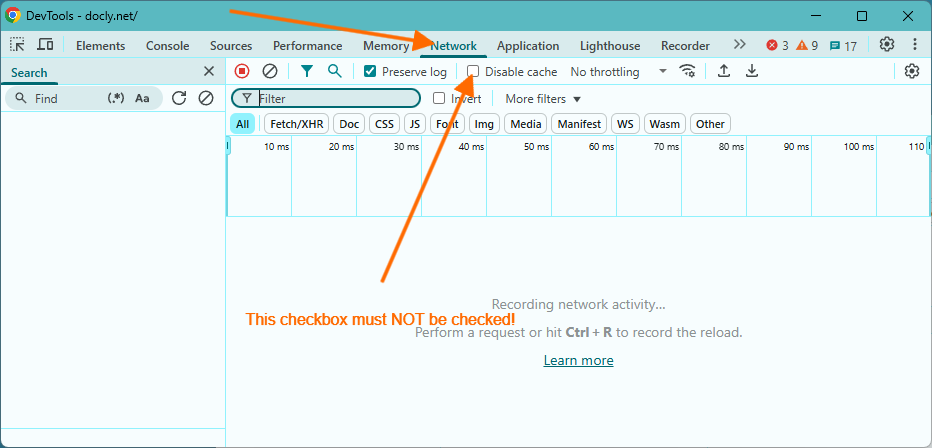Select the Fetch/XHR filter button
The image size is (932, 448).
click(x=295, y=124)
